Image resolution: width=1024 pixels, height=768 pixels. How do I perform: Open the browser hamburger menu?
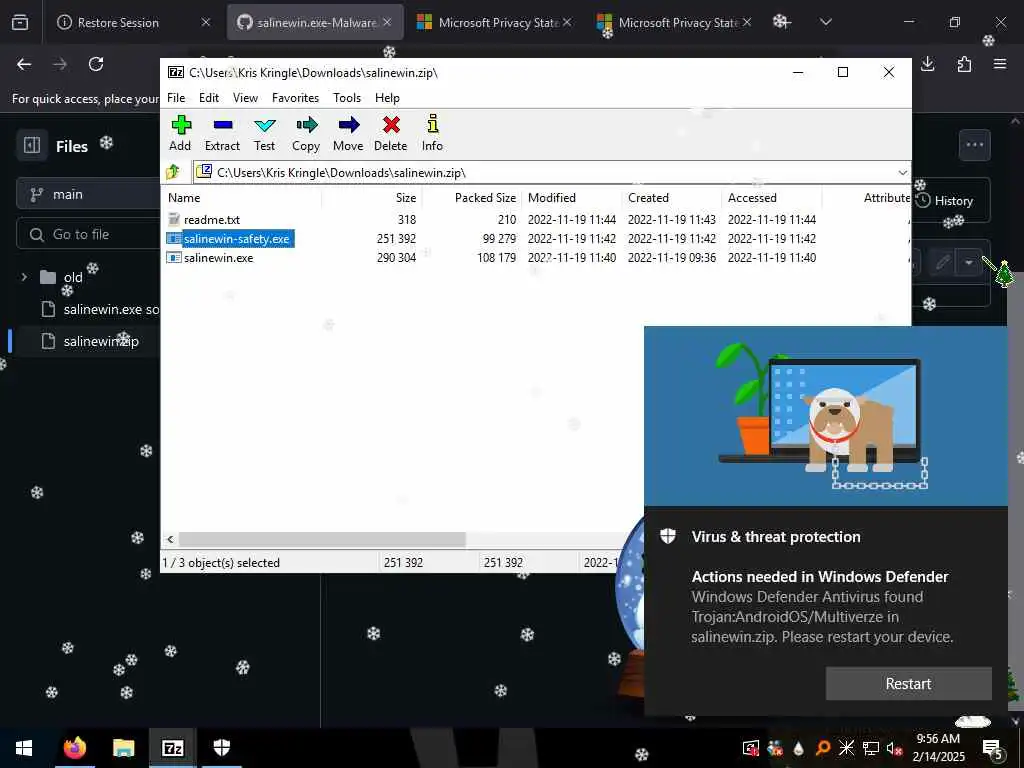point(1000,64)
